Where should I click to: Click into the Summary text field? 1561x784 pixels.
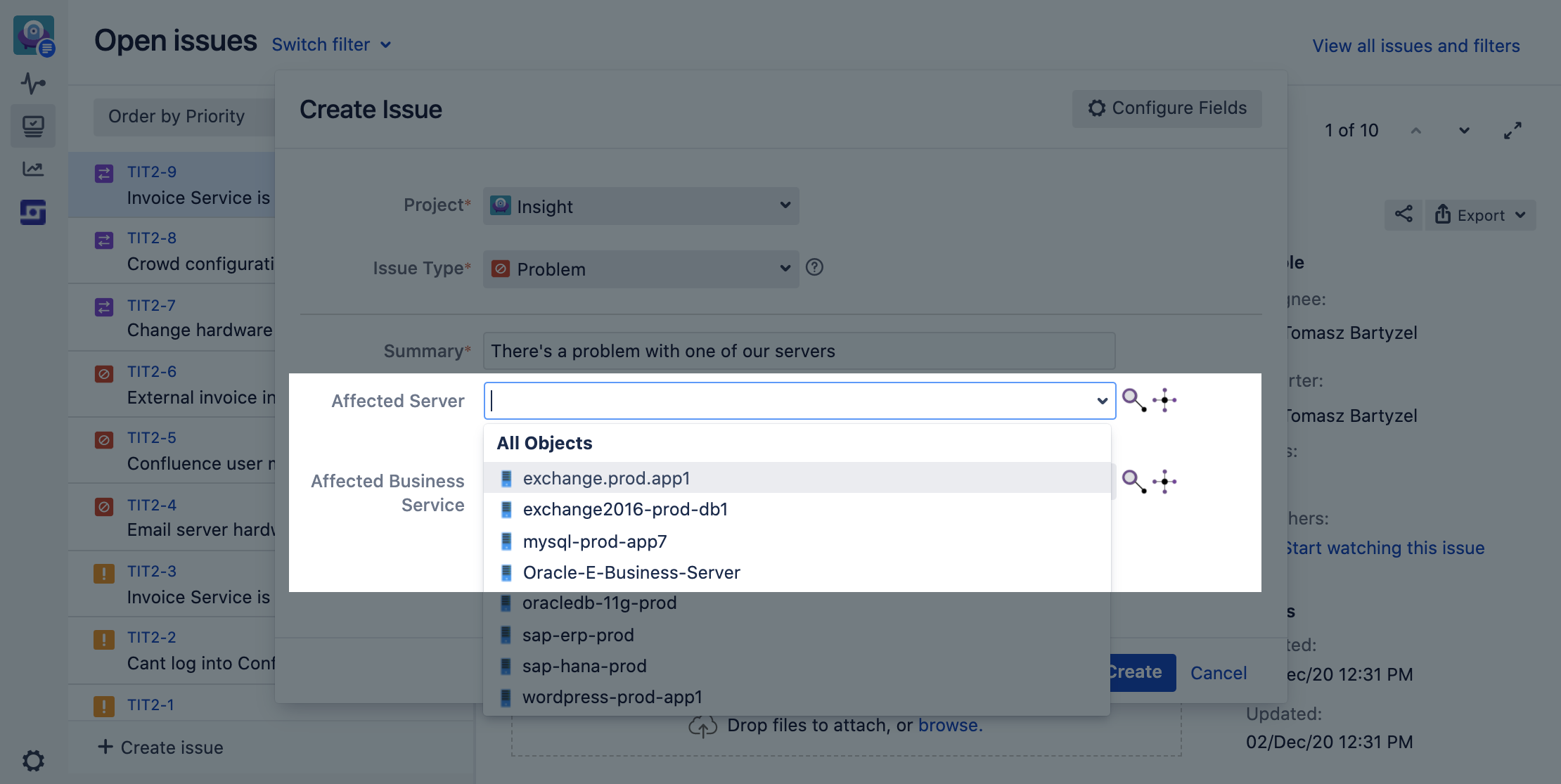(x=799, y=351)
